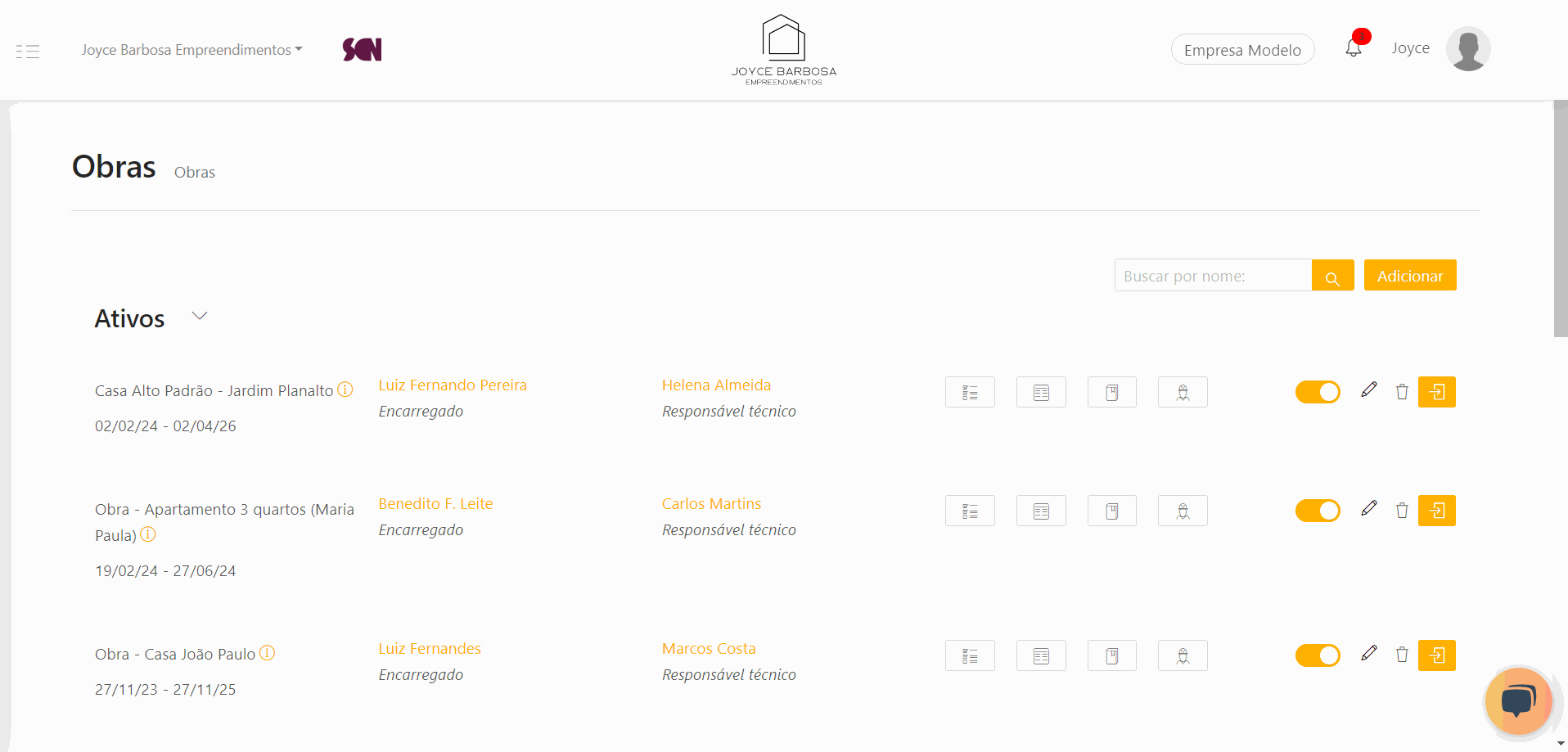Open bookmark journal icon for Apartamento 3 quartos

pyautogui.click(x=1111, y=511)
